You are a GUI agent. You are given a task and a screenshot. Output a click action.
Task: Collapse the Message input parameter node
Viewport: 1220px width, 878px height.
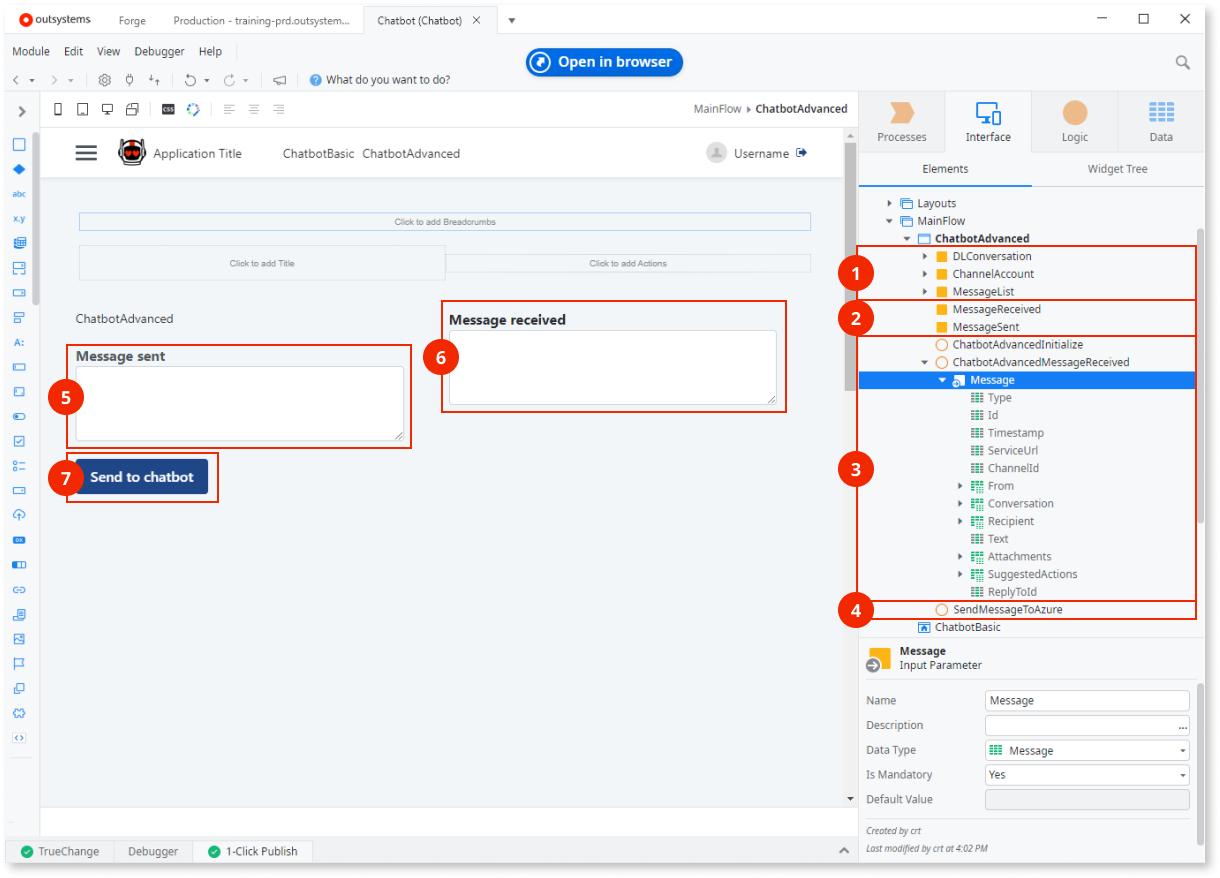point(940,379)
